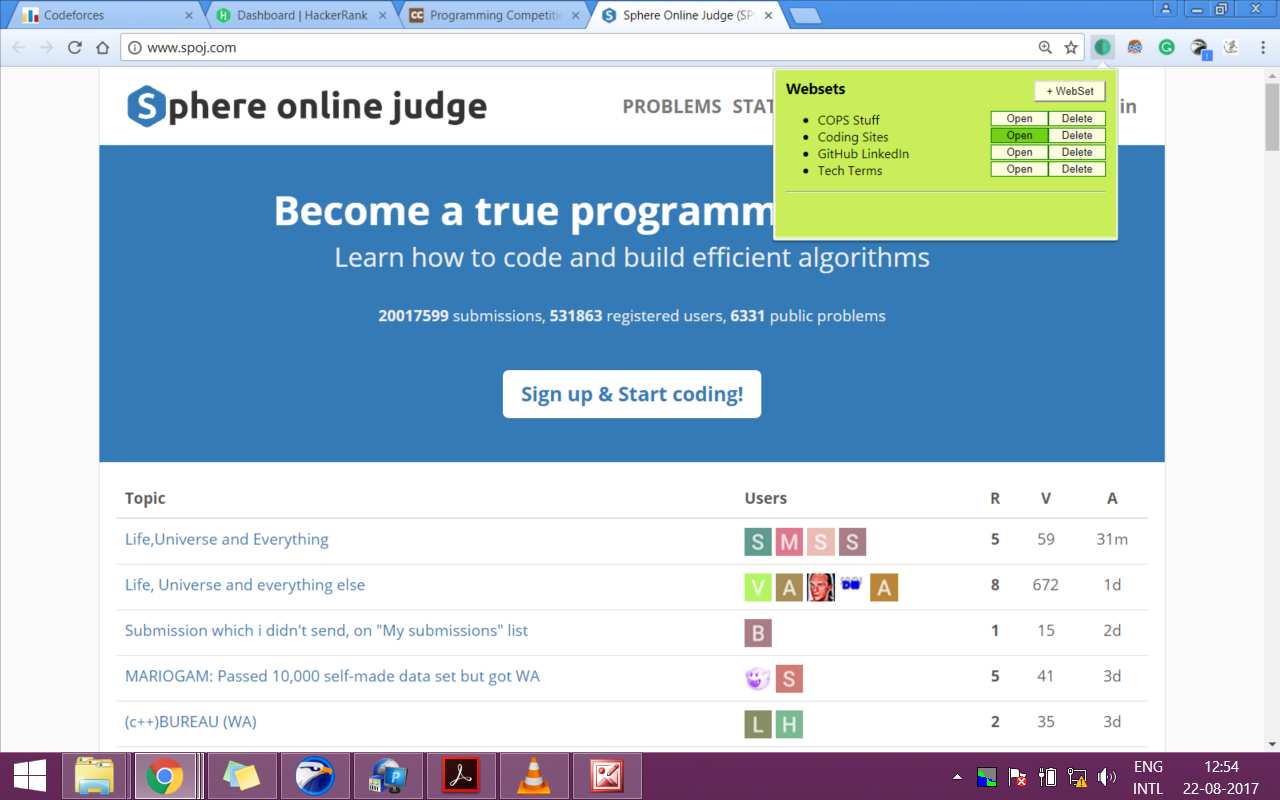The image size is (1280, 800).
Task: Open the Tech Terms webset
Action: point(1019,170)
